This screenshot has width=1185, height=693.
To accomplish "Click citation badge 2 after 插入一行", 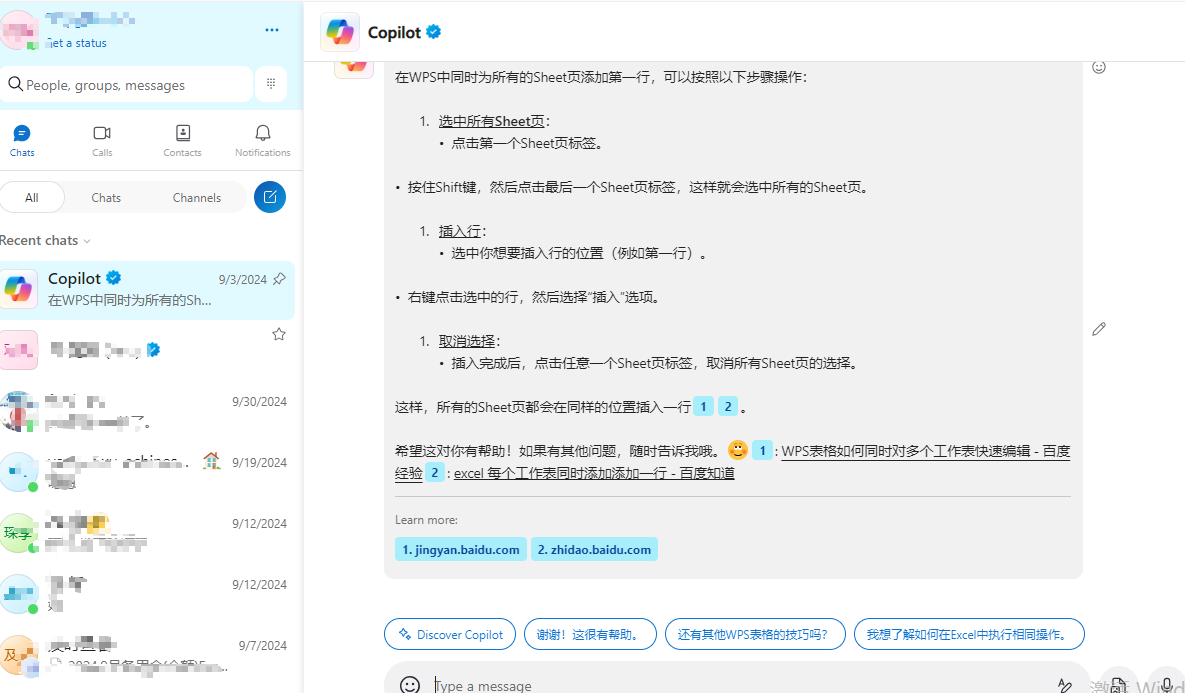I will click(x=728, y=407).
